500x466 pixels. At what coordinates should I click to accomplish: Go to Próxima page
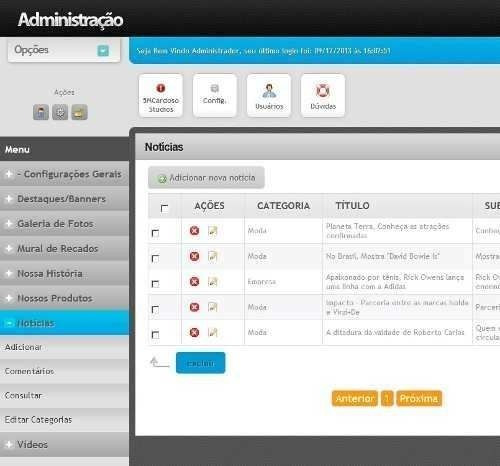click(x=419, y=398)
